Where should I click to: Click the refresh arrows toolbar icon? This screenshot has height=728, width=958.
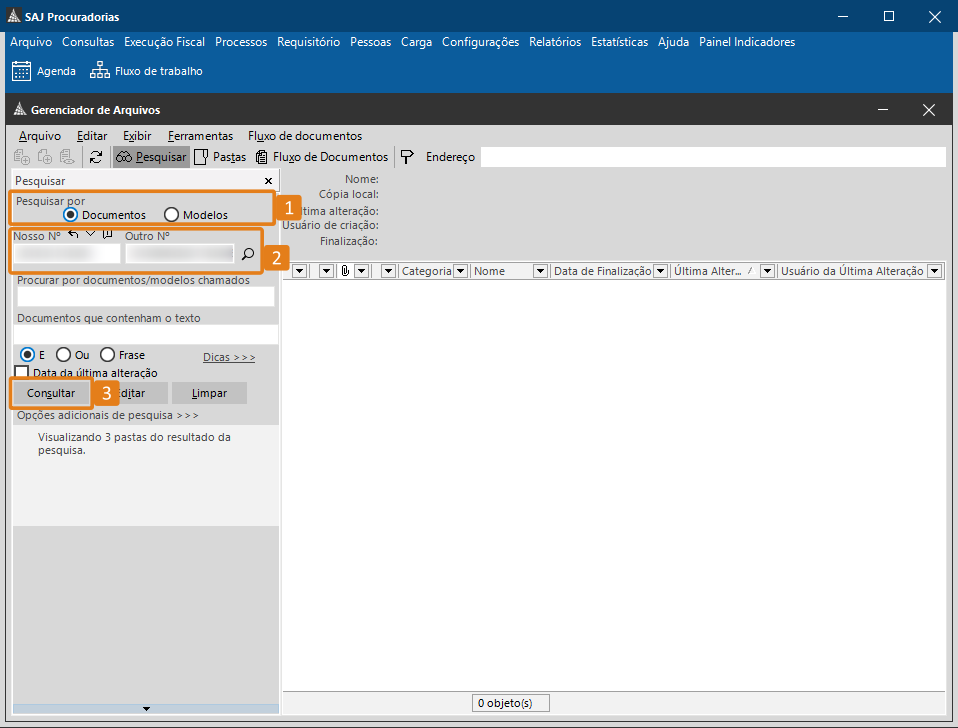(96, 157)
